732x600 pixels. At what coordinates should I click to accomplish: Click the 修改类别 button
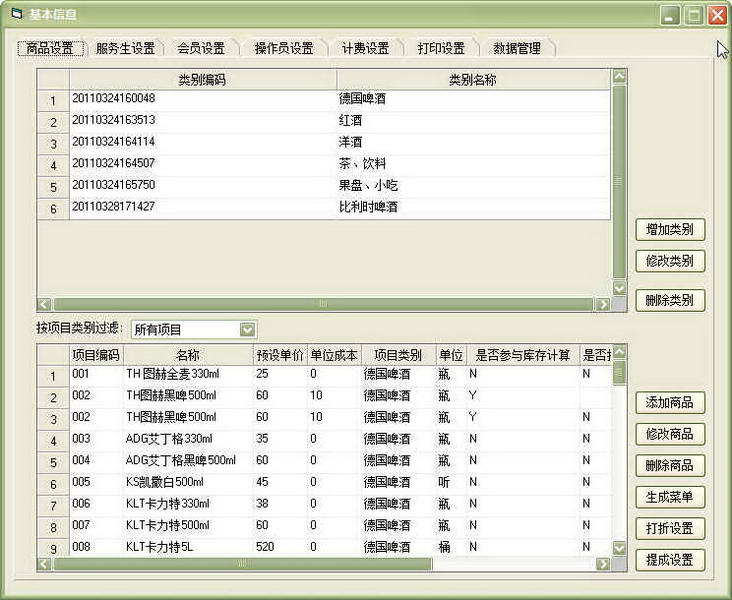tap(670, 261)
